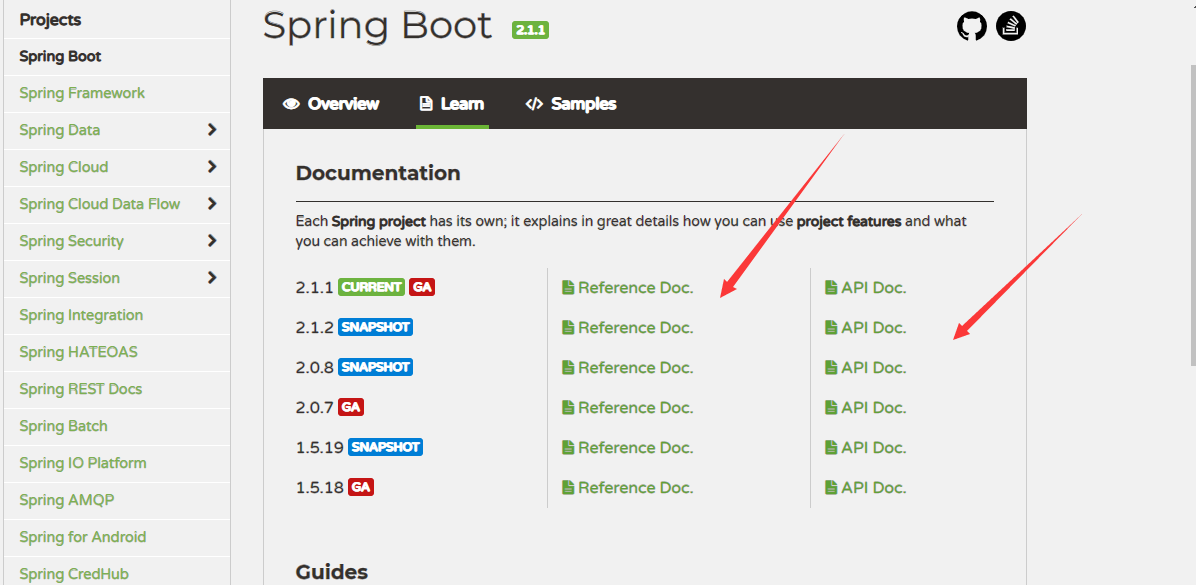
Task: Click the document icon beside Learn
Action: point(426,104)
